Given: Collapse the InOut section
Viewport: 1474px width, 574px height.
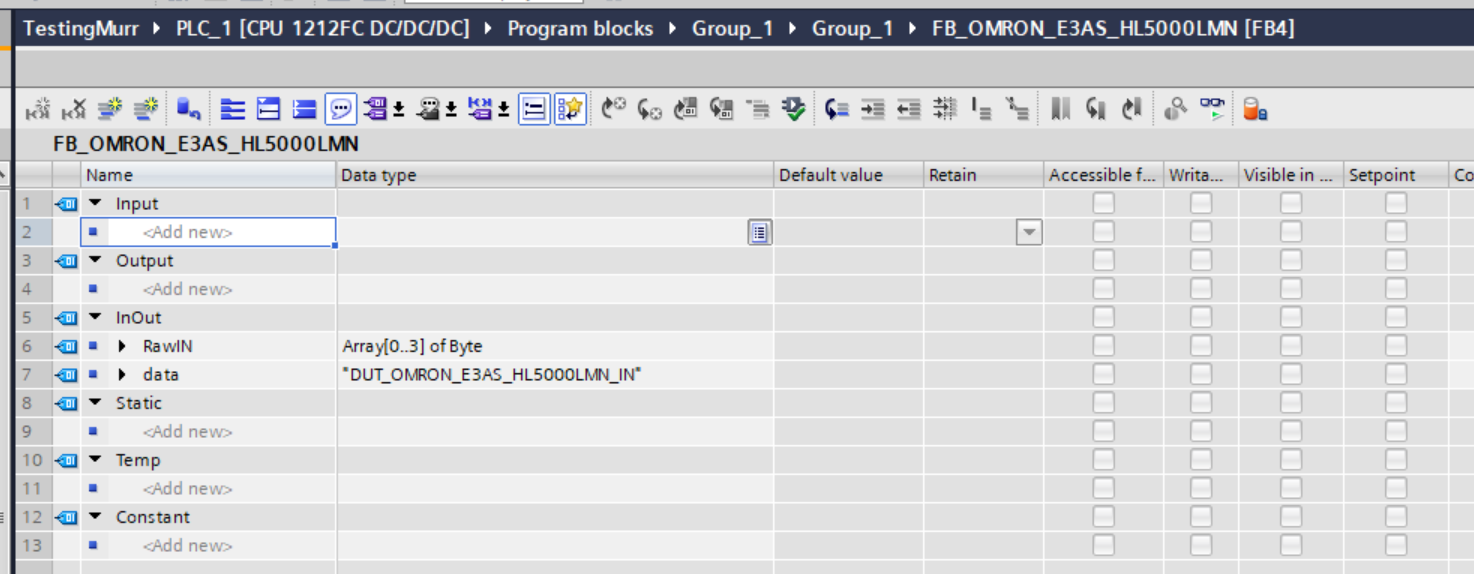Looking at the screenshot, I should [95, 317].
